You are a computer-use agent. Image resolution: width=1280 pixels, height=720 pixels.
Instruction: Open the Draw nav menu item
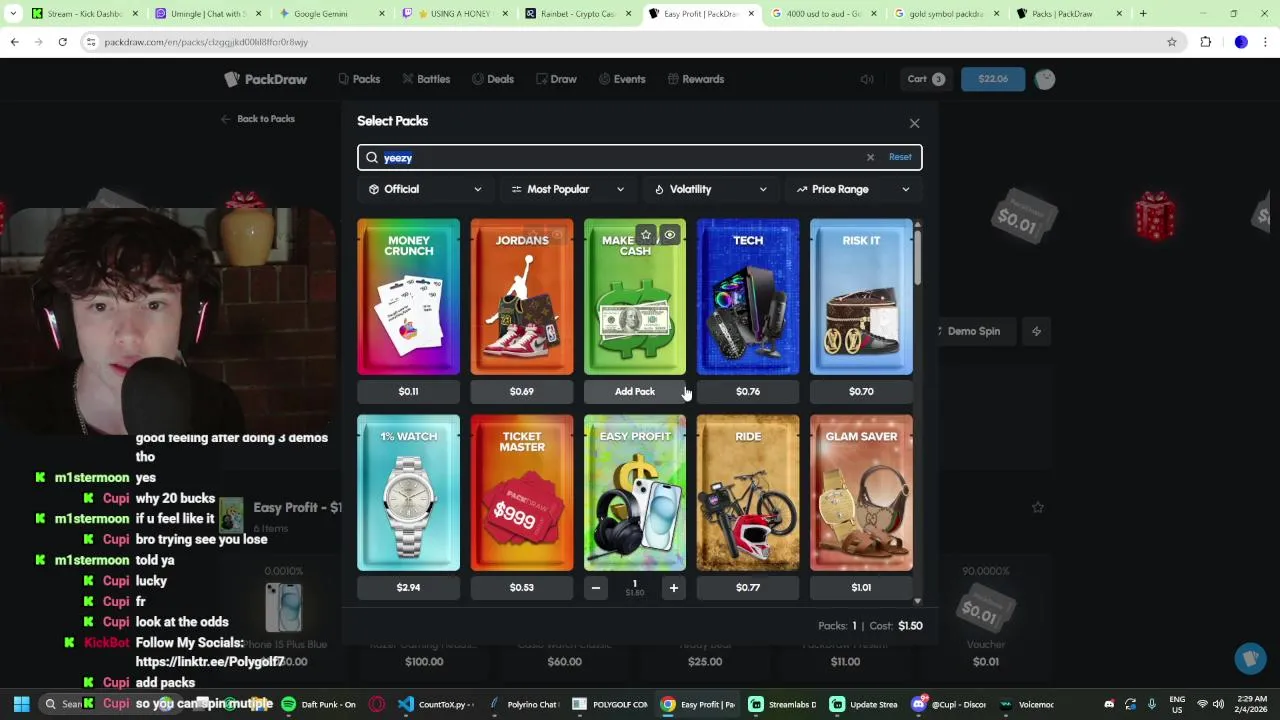(x=556, y=79)
